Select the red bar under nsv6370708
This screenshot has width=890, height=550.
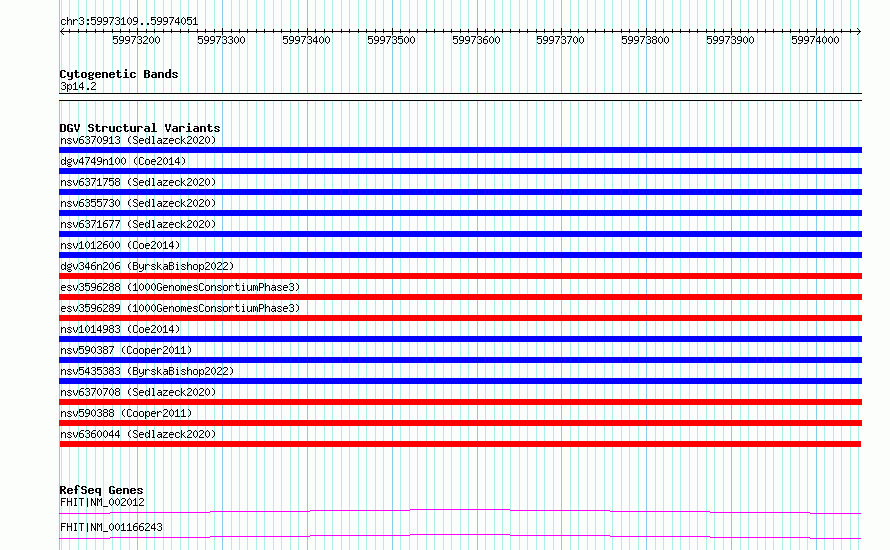[460, 402]
